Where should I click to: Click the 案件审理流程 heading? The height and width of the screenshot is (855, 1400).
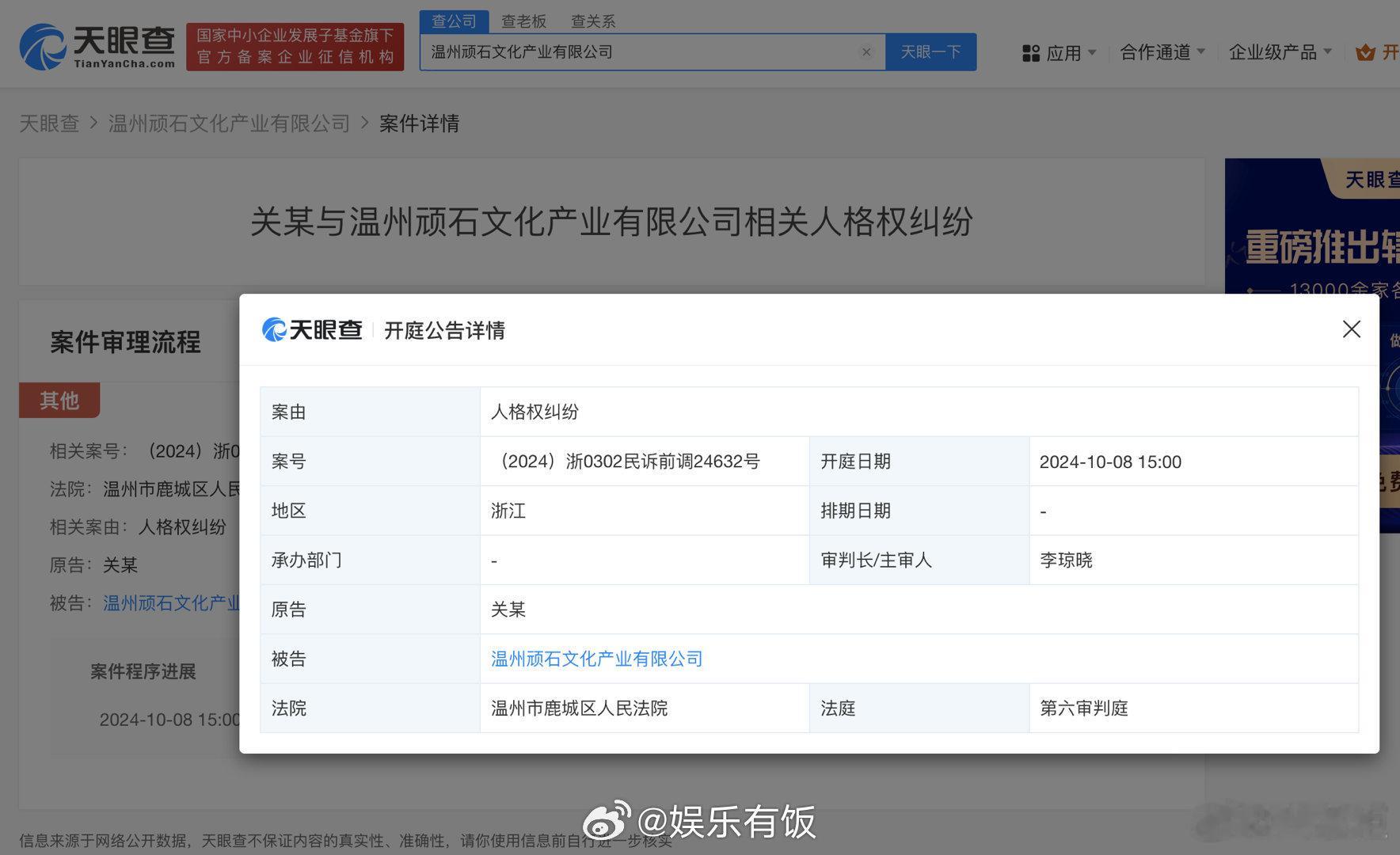pos(125,342)
